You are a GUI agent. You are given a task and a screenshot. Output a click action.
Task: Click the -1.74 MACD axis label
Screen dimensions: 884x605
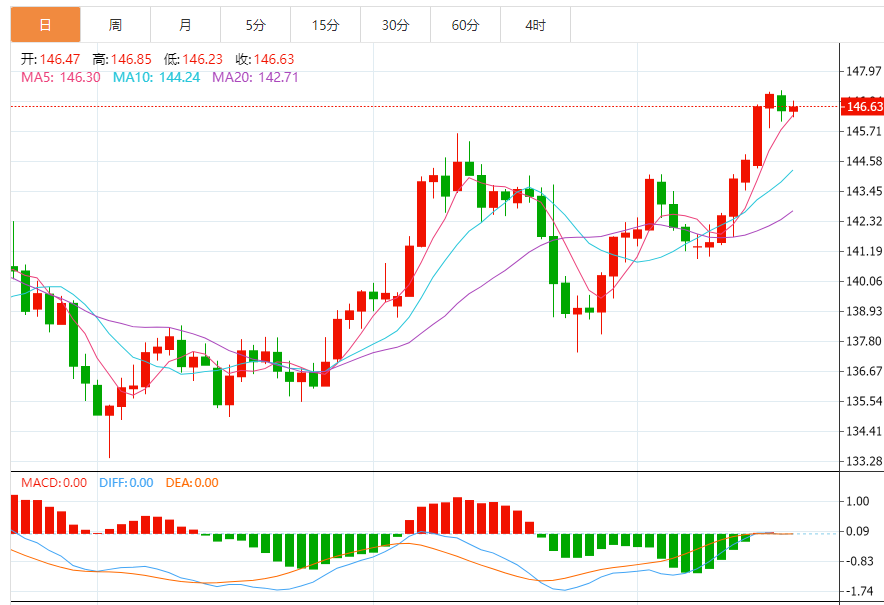click(x=859, y=591)
